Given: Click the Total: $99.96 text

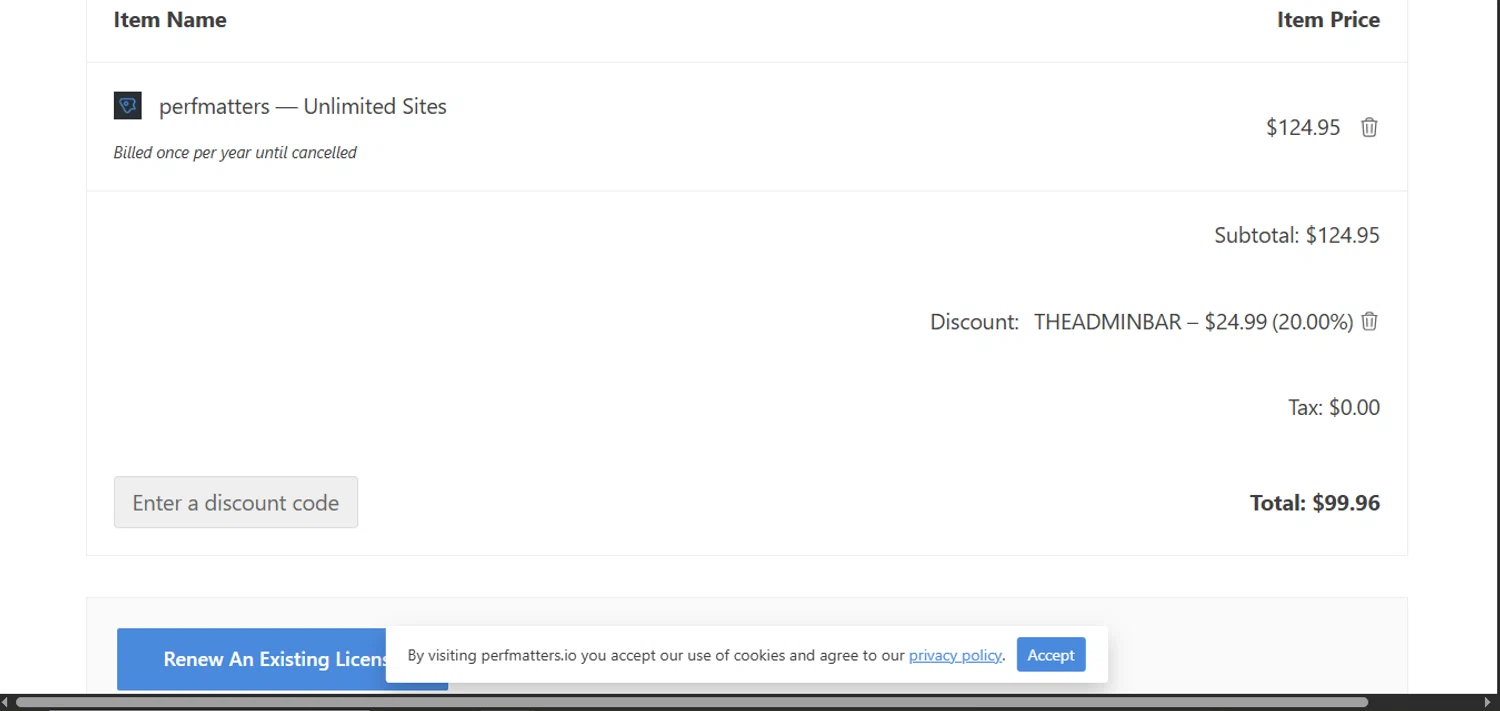Looking at the screenshot, I should [1315, 503].
